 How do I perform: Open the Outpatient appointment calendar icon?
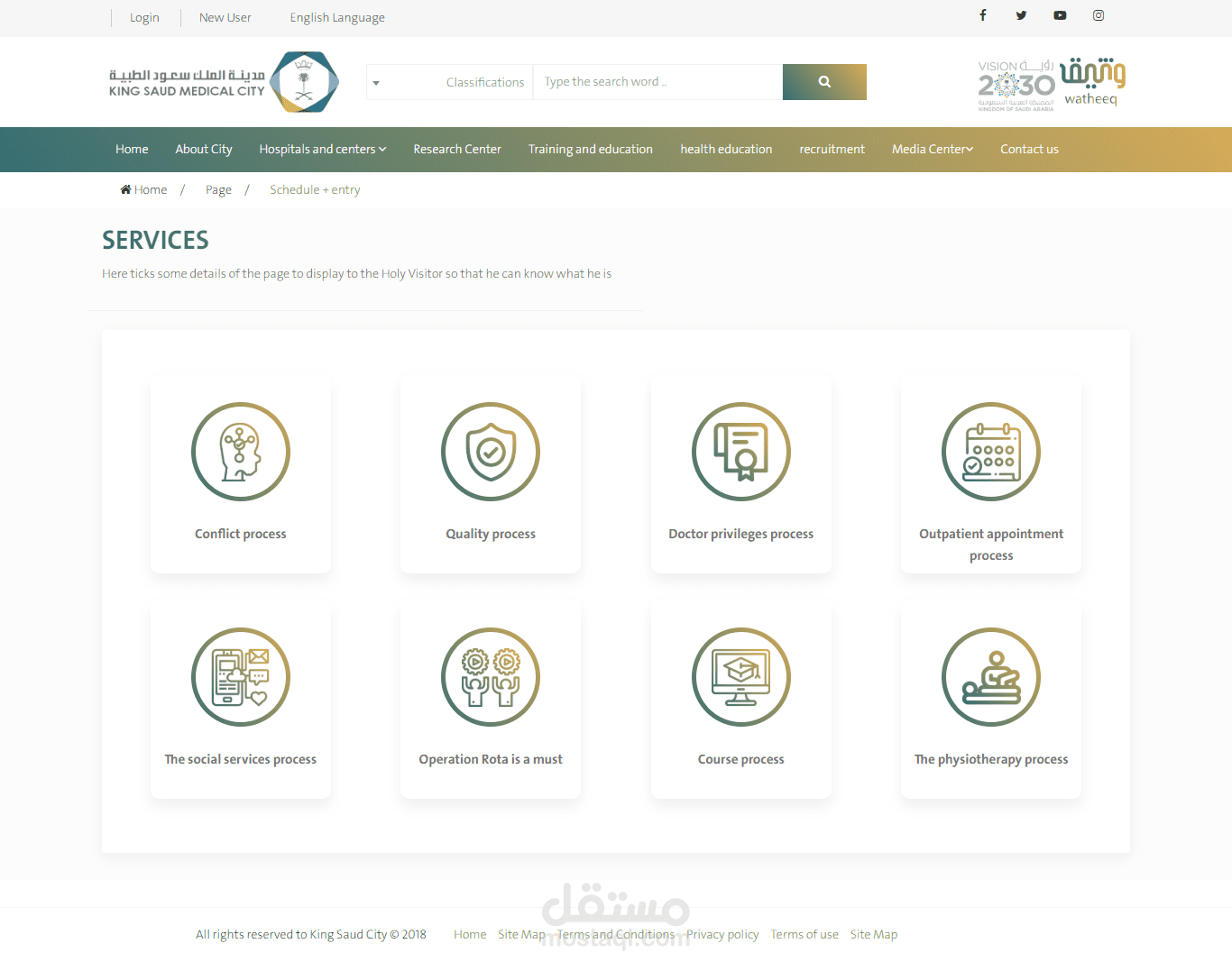tap(991, 452)
